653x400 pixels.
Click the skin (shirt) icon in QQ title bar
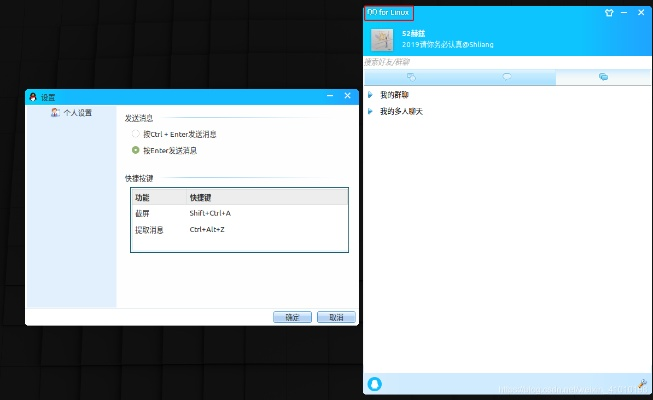[x=610, y=13]
